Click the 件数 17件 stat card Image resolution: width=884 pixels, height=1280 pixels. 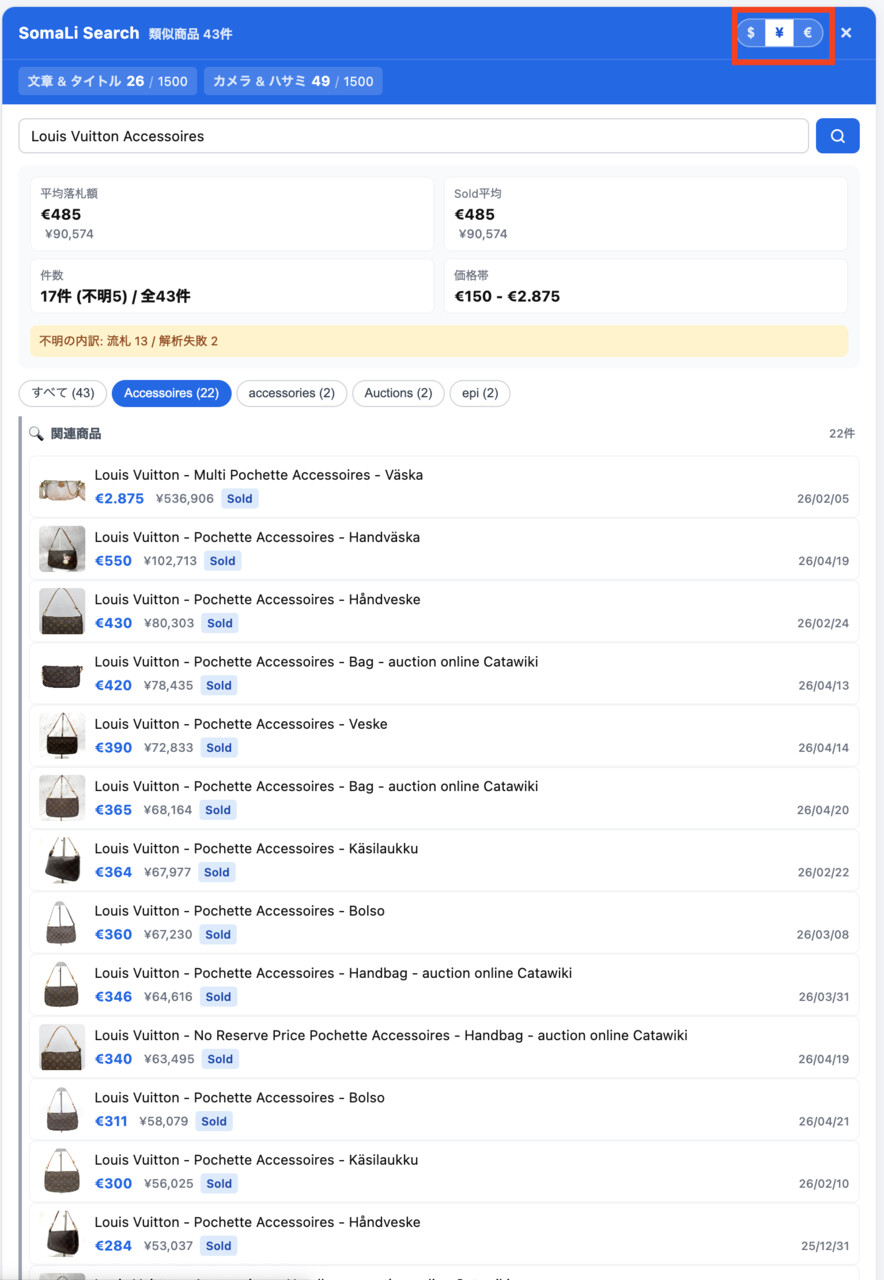point(232,287)
